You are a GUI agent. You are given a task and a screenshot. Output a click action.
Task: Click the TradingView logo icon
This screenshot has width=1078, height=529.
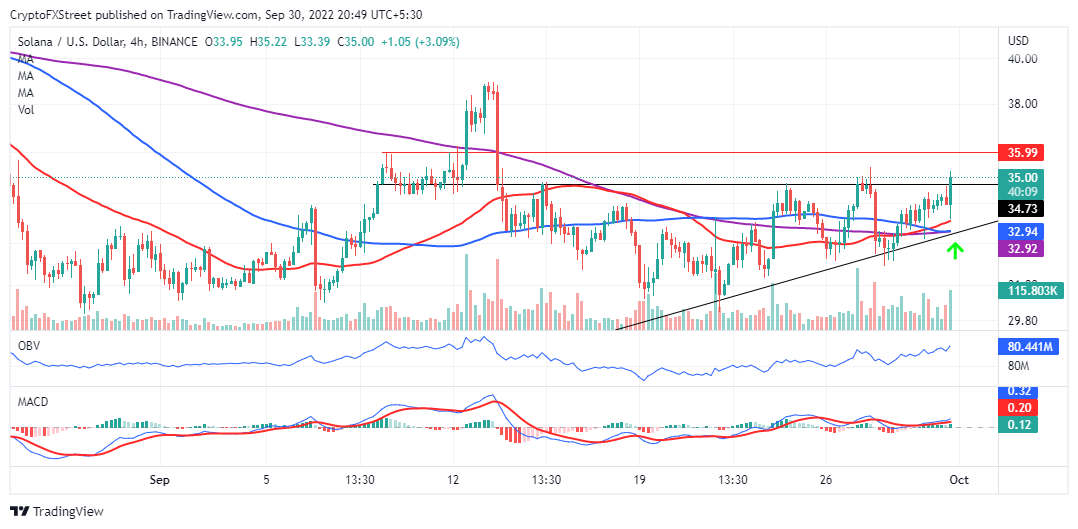pos(19,512)
